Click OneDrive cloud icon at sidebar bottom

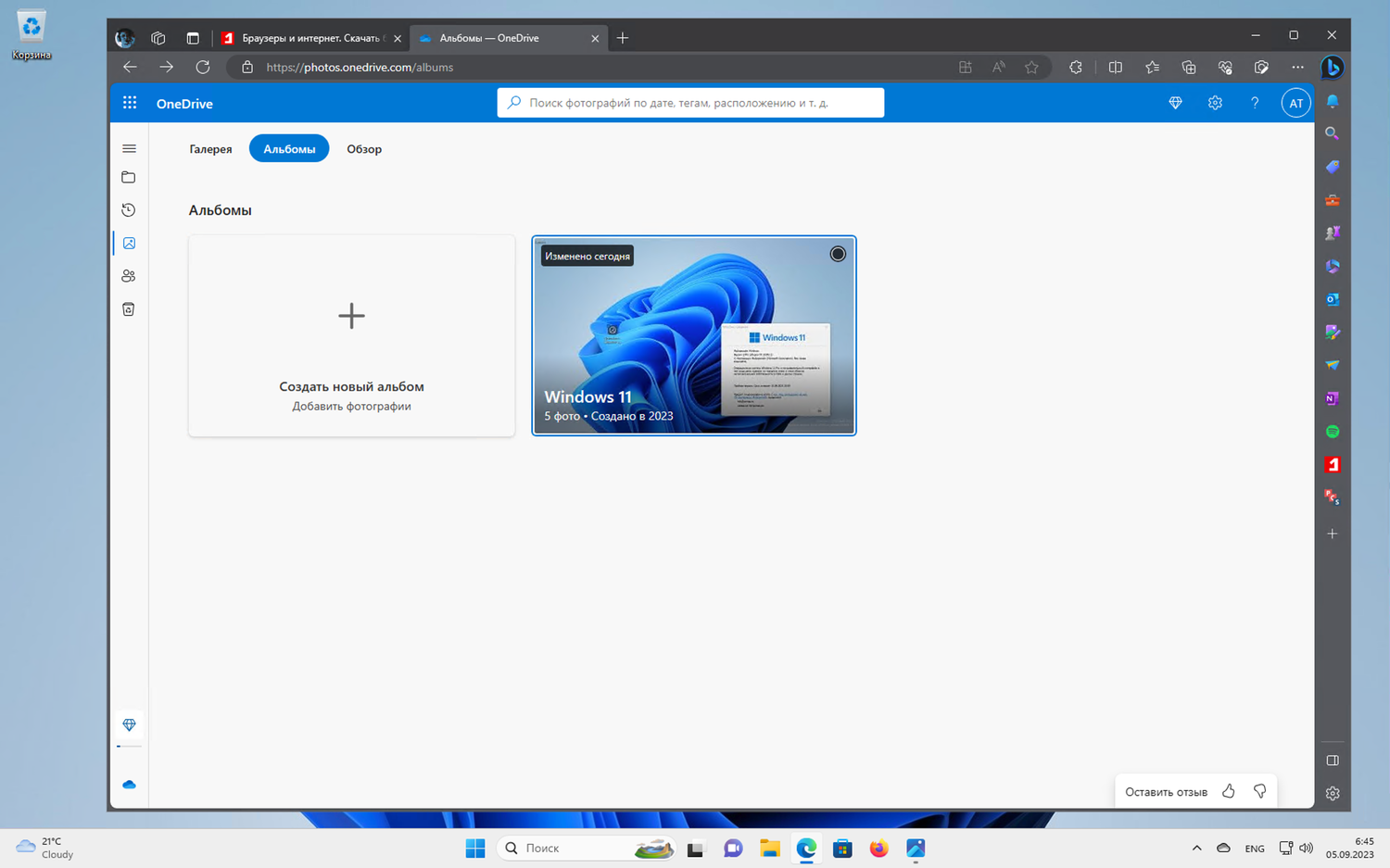(x=129, y=785)
